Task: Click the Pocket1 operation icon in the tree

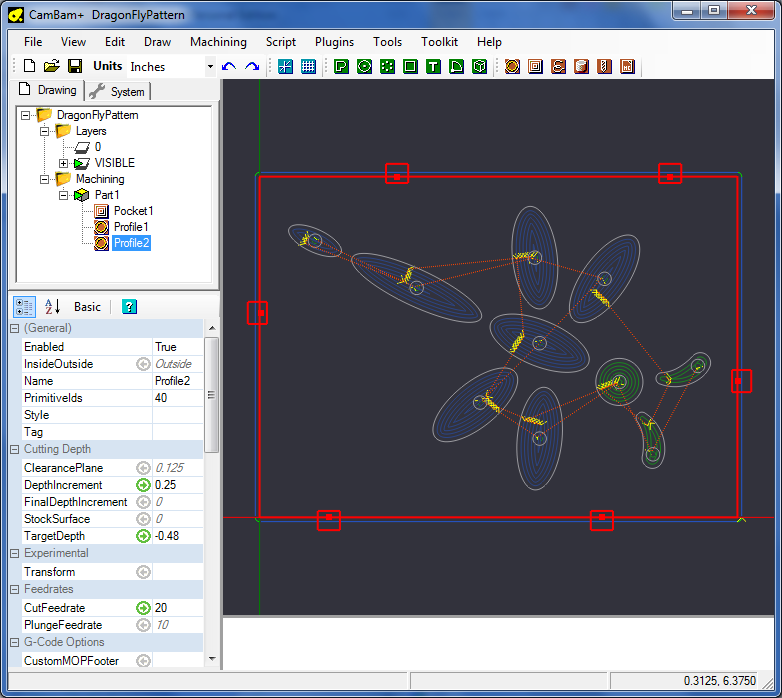Action: tap(101, 211)
